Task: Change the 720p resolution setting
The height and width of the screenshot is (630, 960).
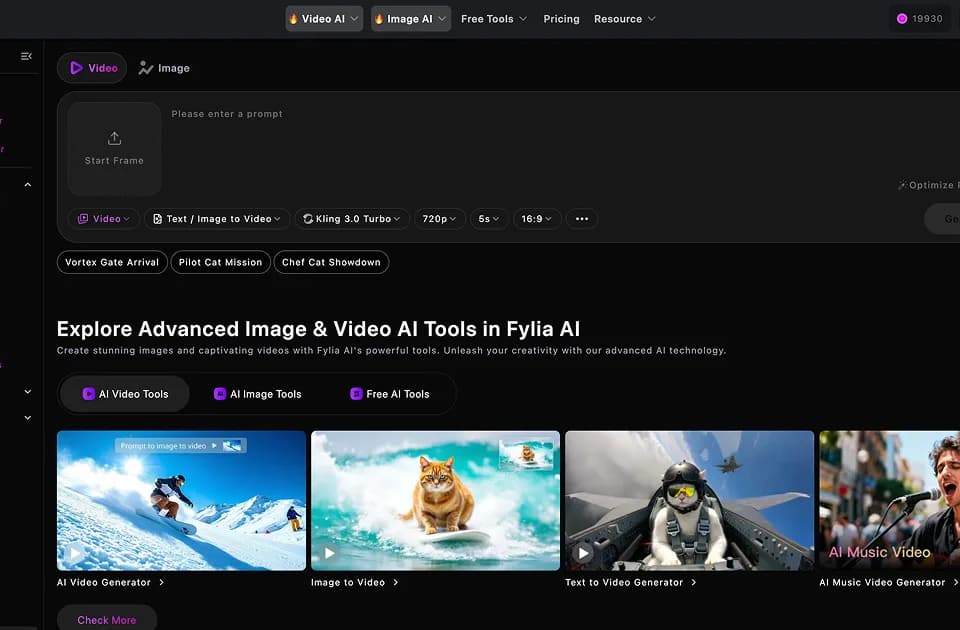Action: pyautogui.click(x=440, y=219)
